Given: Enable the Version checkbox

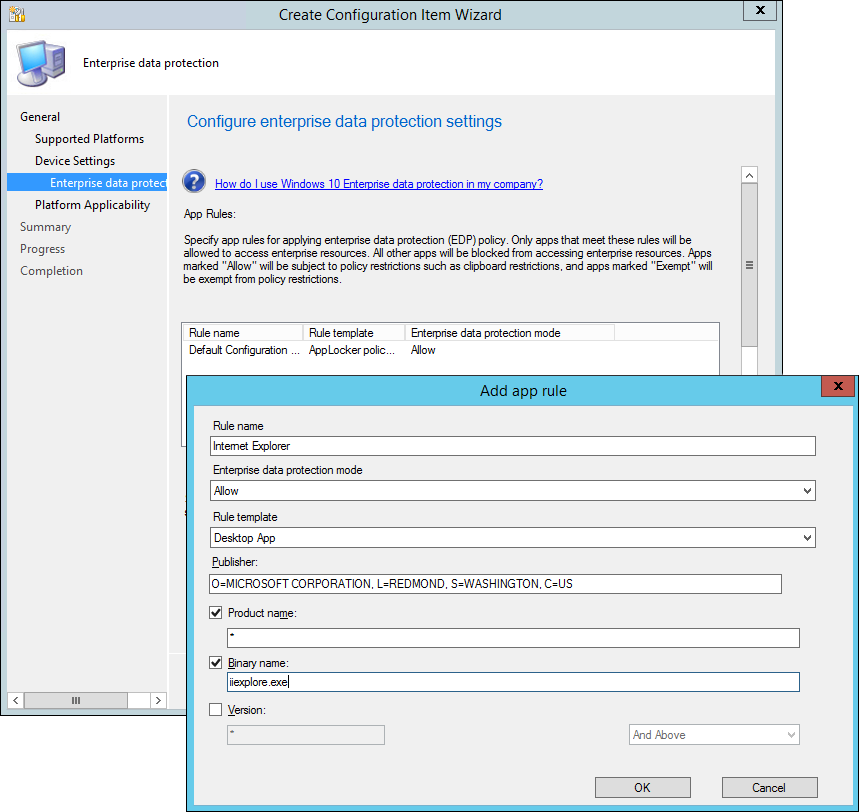Looking at the screenshot, I should tap(216, 710).
